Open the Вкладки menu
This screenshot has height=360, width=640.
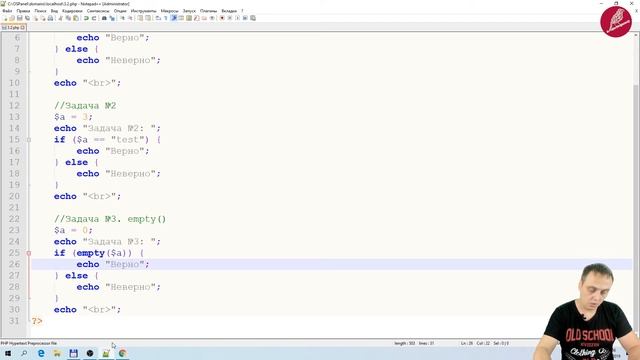(229, 11)
